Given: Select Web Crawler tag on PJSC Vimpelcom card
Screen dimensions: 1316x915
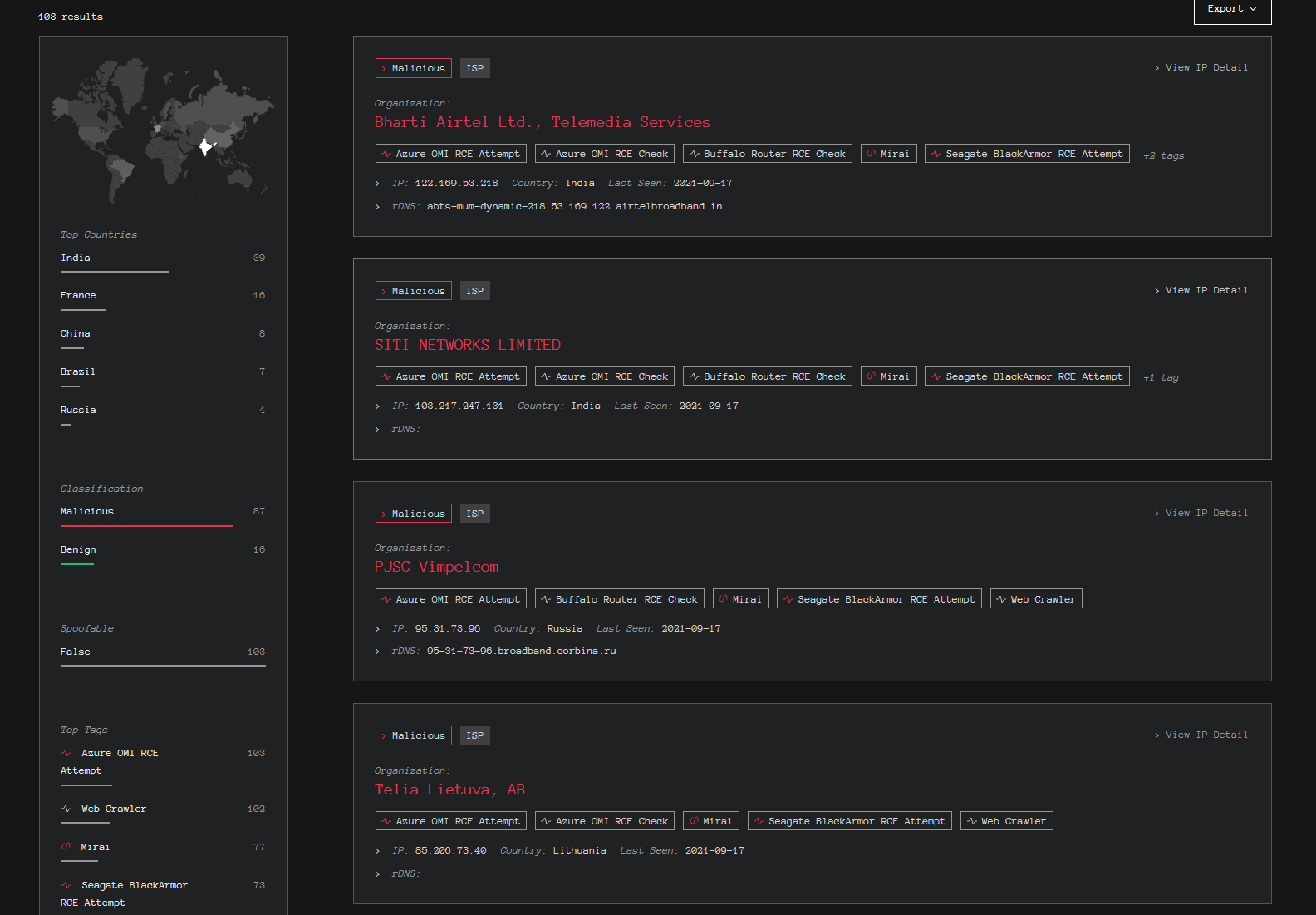Looking at the screenshot, I should pos(1036,599).
